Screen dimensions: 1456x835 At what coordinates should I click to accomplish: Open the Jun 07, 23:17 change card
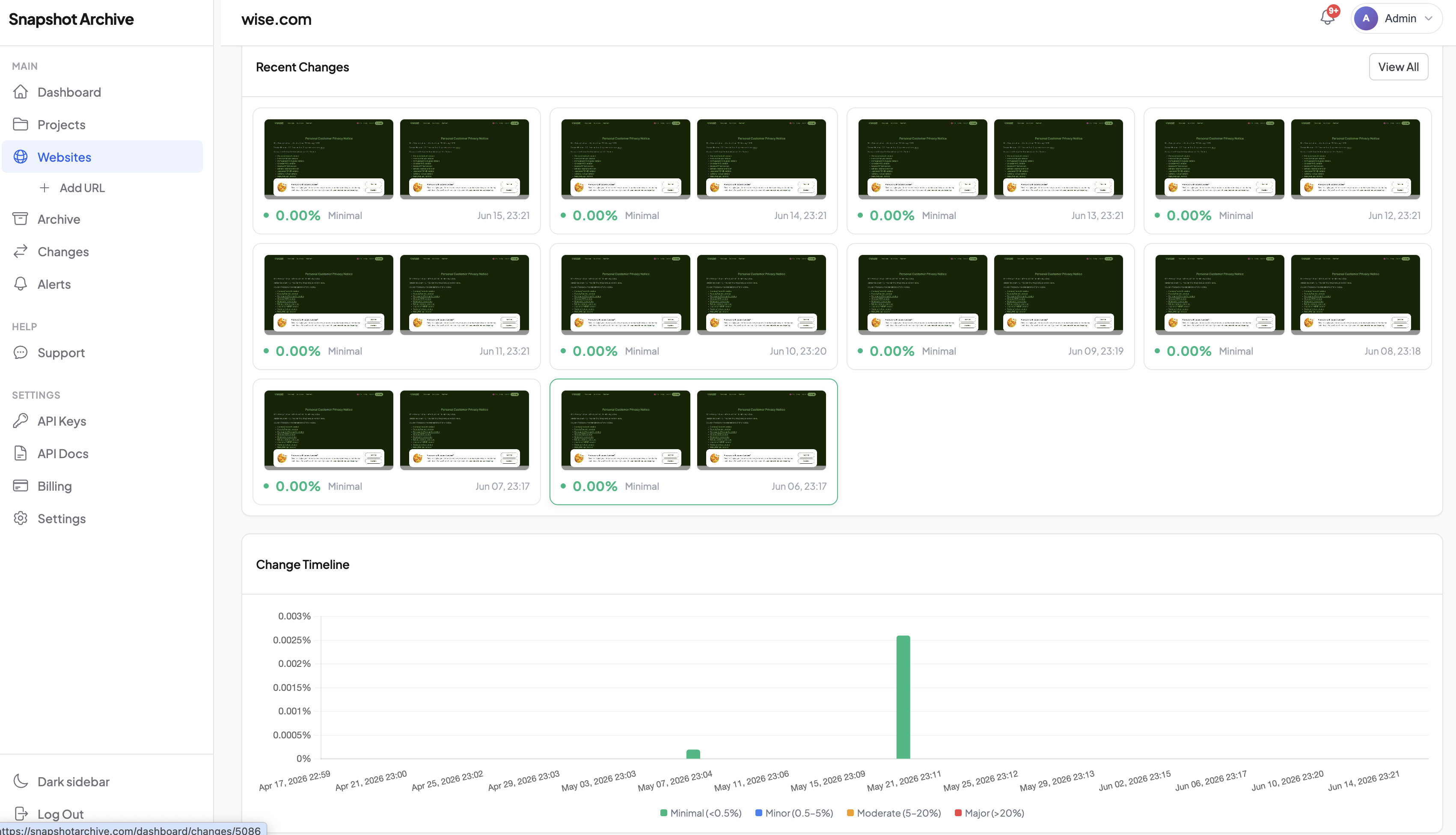tap(396, 441)
